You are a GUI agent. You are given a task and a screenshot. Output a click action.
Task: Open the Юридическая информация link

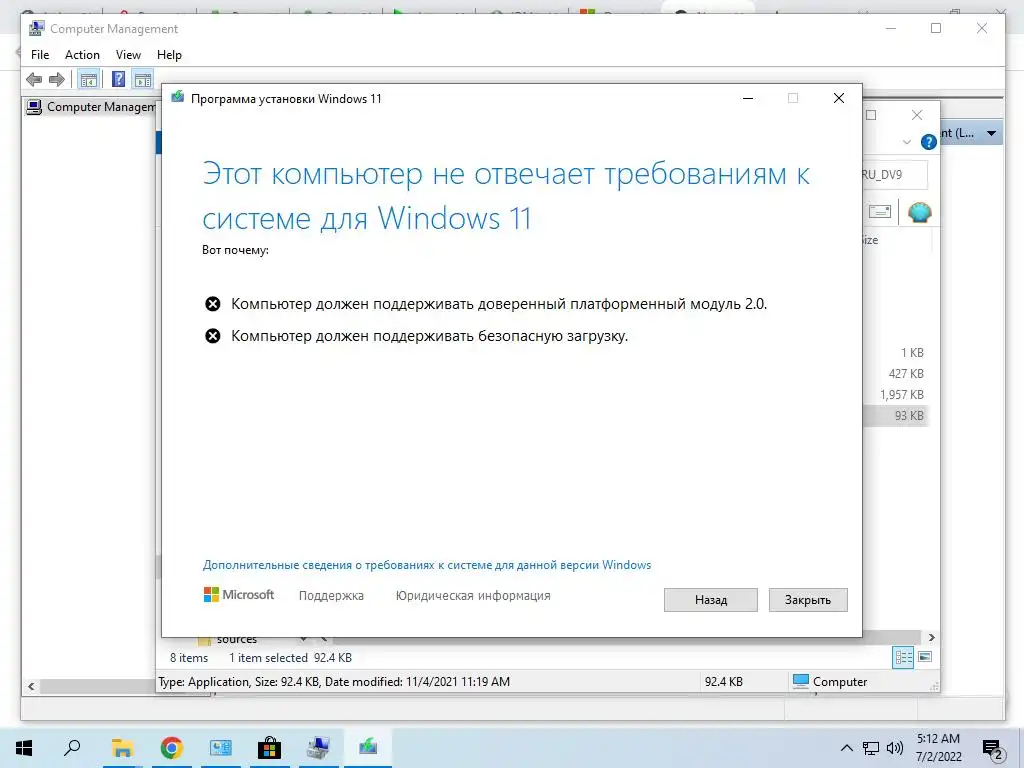pos(473,596)
